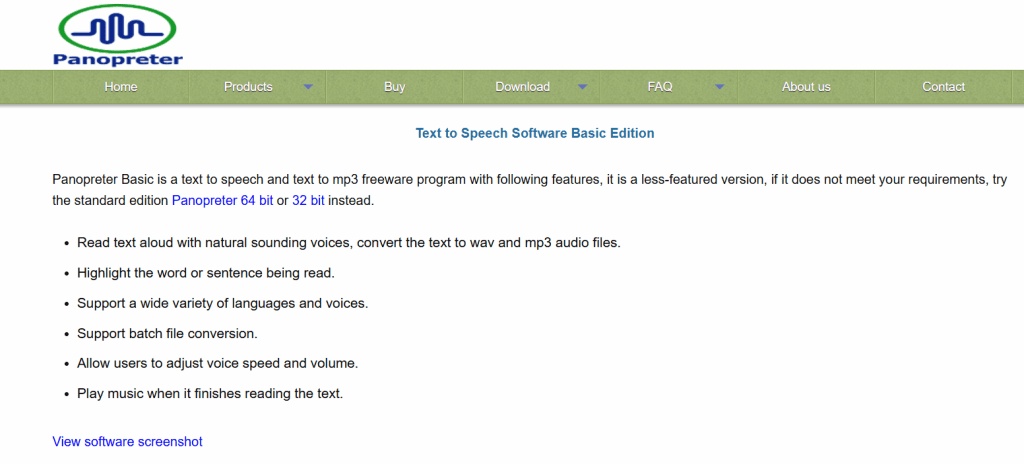This screenshot has width=1024, height=464.
Task: Go to the Buy page
Action: click(x=394, y=87)
